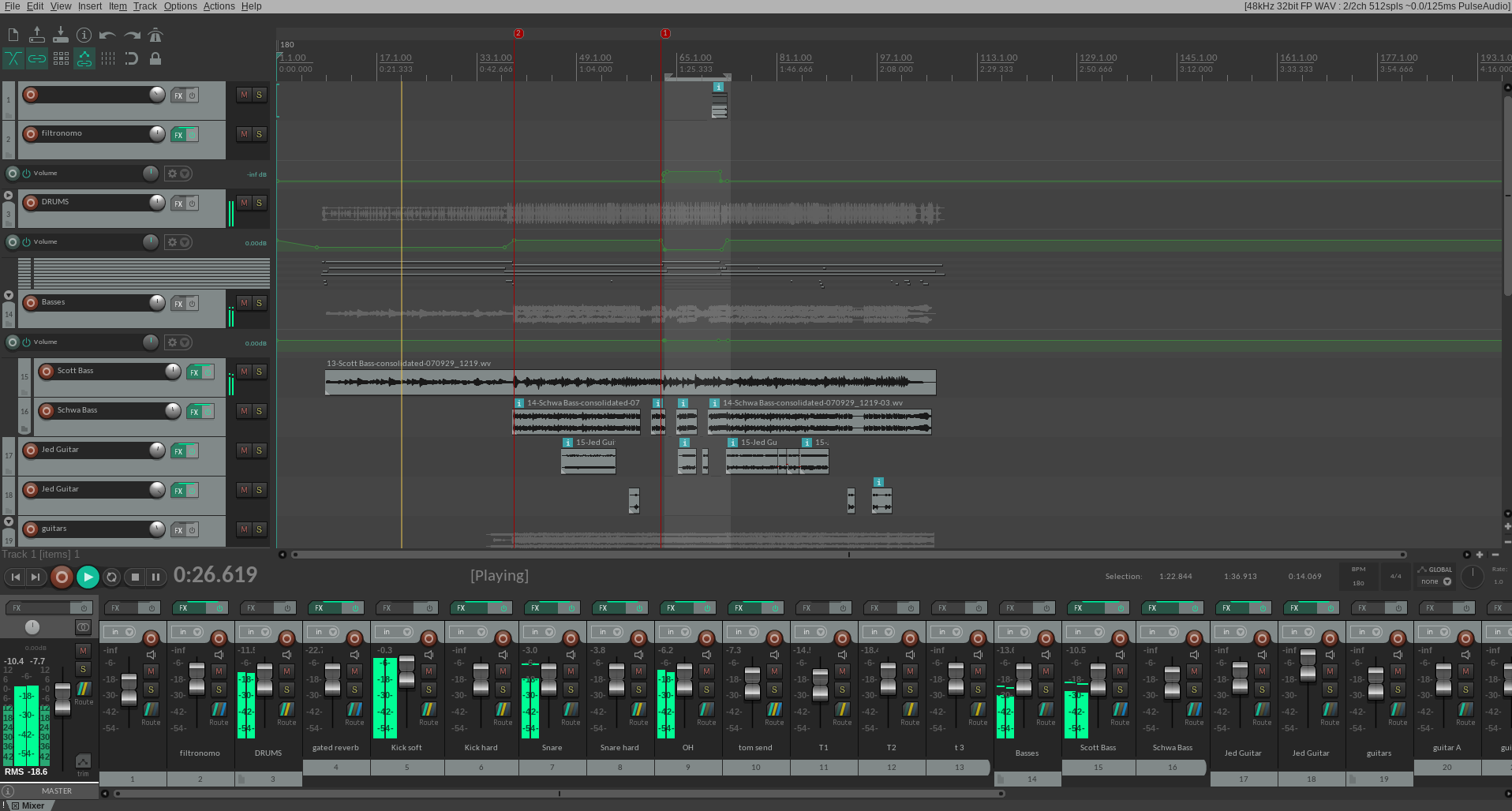The width and height of the screenshot is (1512, 811).
Task: Click timeline marker 1 in the ruler
Action: (665, 33)
